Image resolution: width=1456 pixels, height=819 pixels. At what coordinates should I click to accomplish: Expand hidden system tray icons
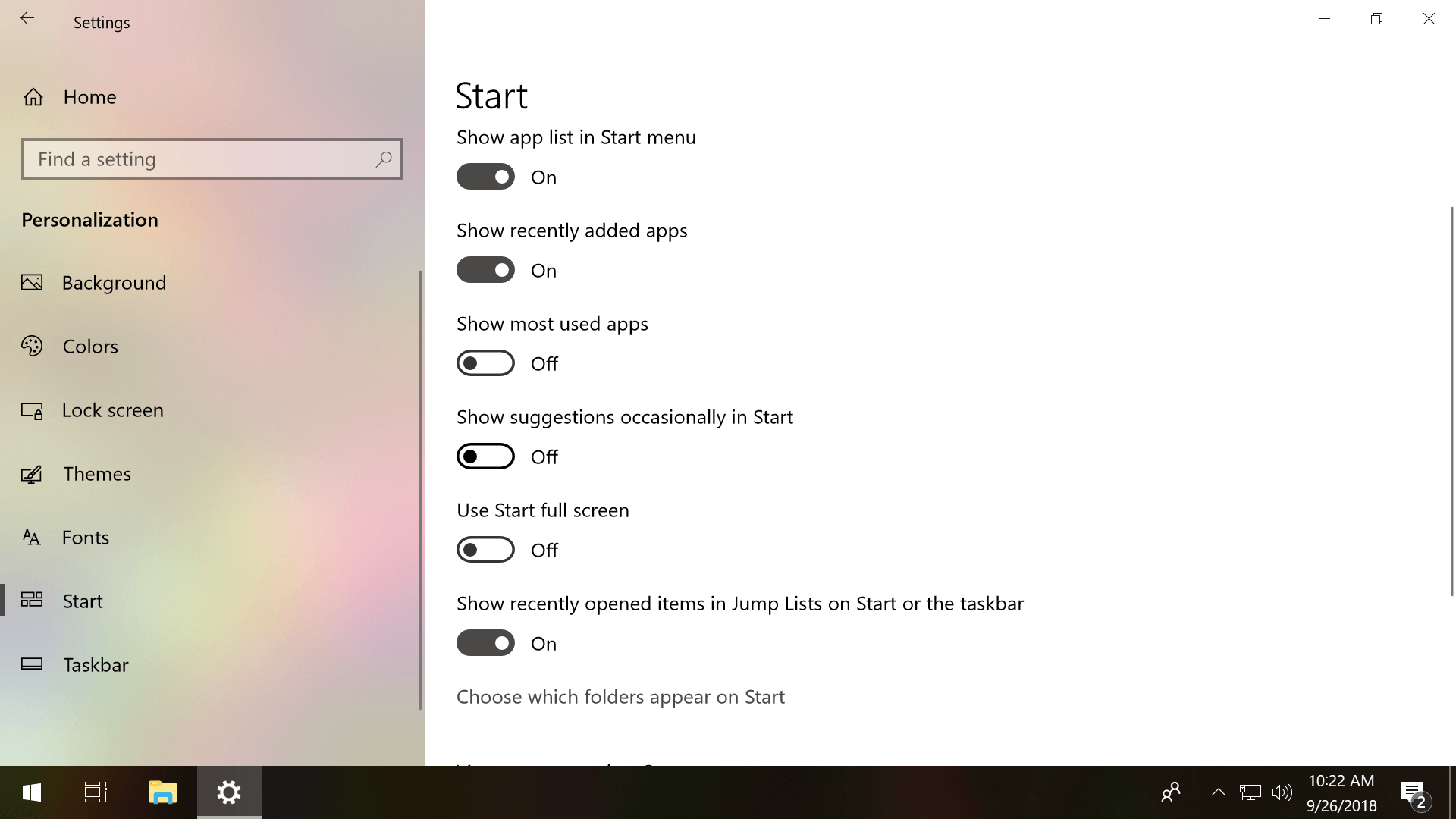1218,792
